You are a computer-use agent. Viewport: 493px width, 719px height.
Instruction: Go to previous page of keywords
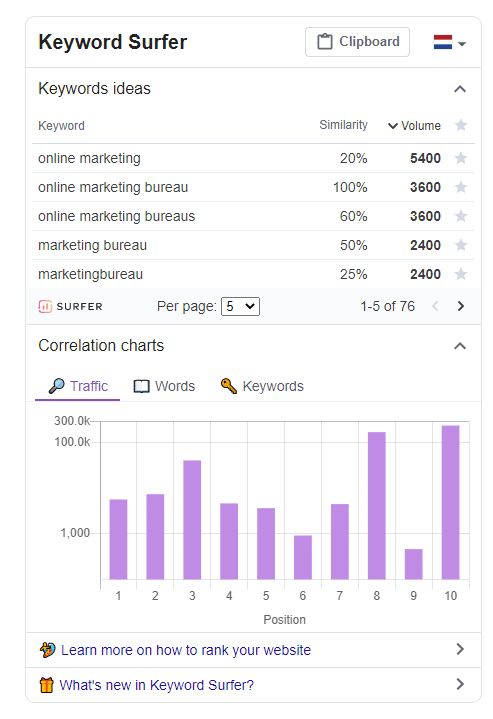point(435,306)
